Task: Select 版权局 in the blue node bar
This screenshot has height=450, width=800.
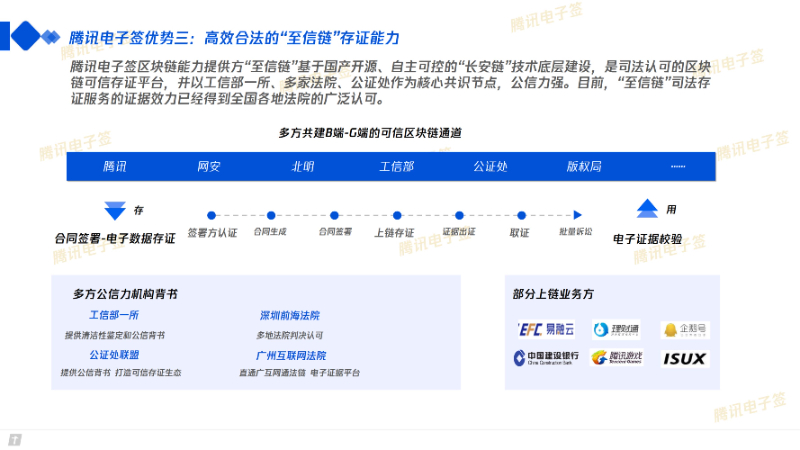Action: pyautogui.click(x=584, y=166)
